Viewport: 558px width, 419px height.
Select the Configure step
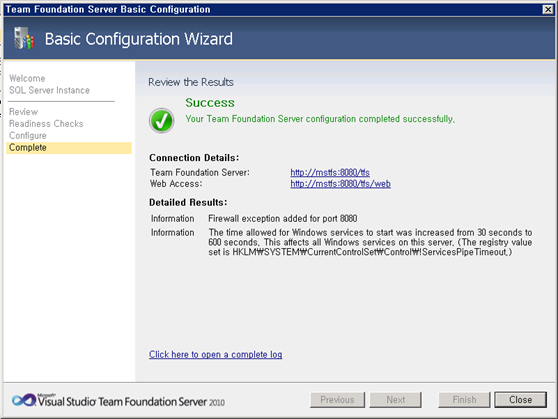(27, 136)
